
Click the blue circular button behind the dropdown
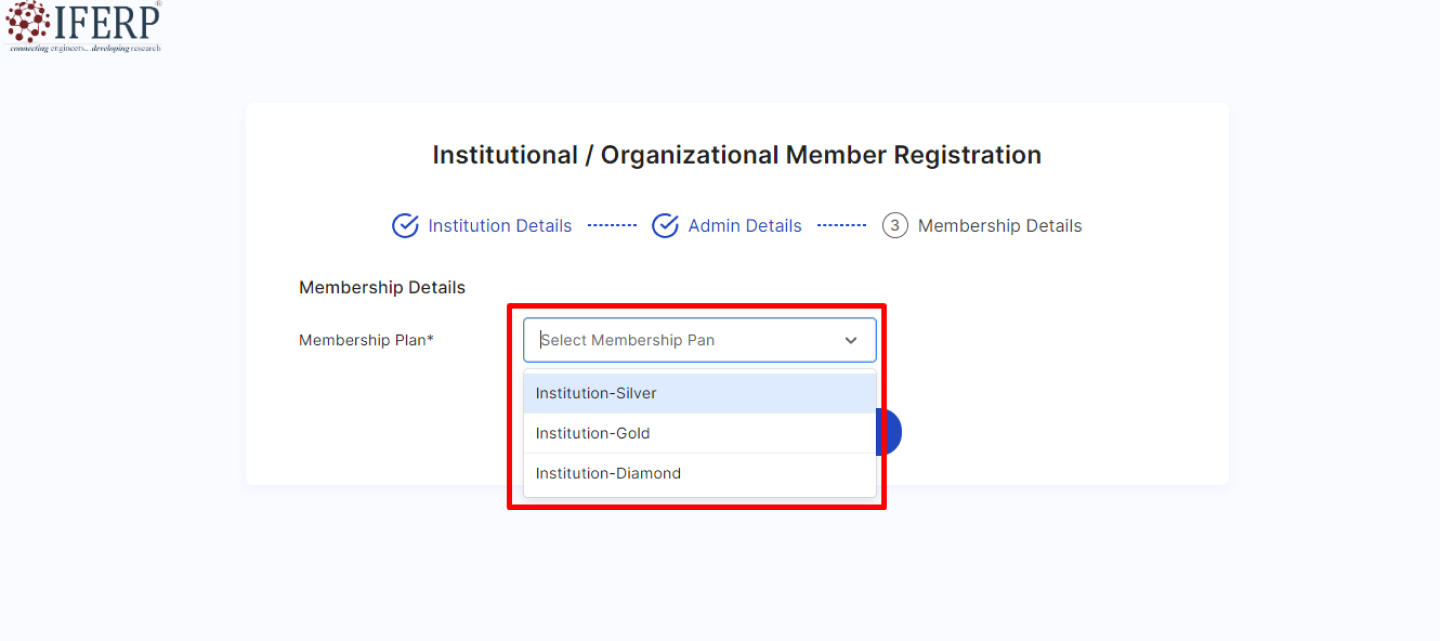tap(891, 431)
